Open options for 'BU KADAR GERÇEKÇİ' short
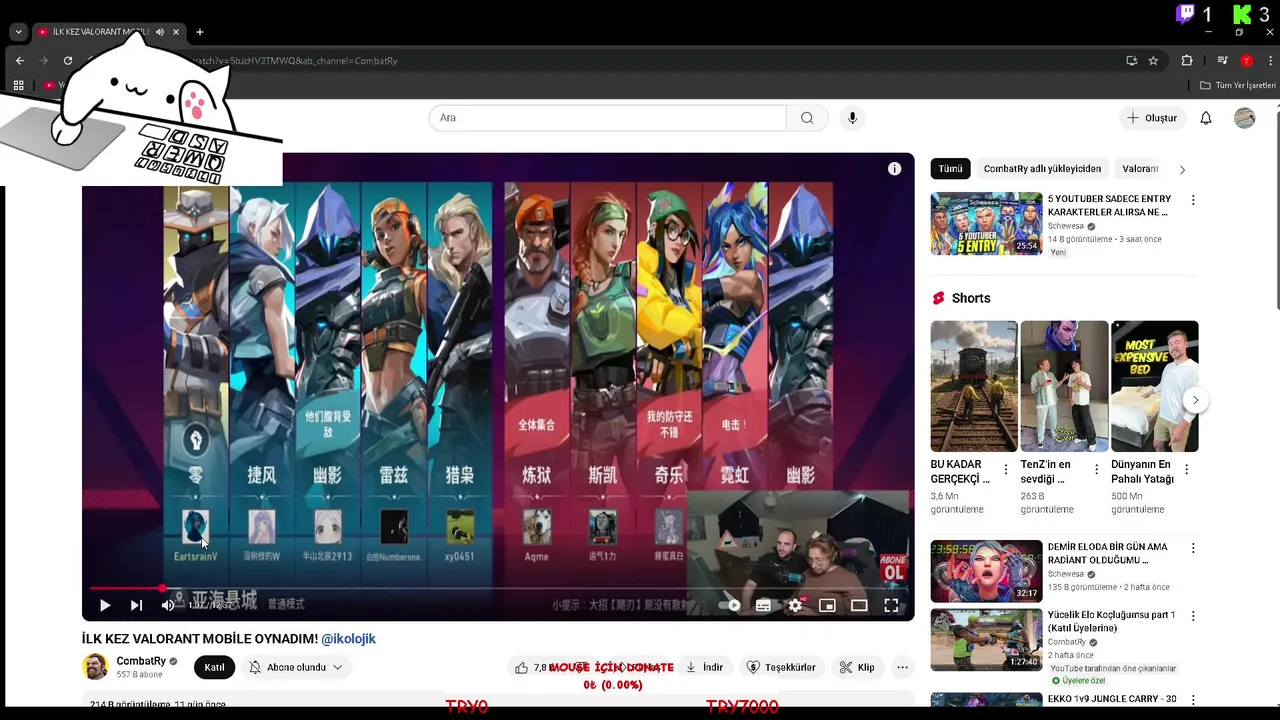The height and width of the screenshot is (720, 1280). pyautogui.click(x=1006, y=469)
